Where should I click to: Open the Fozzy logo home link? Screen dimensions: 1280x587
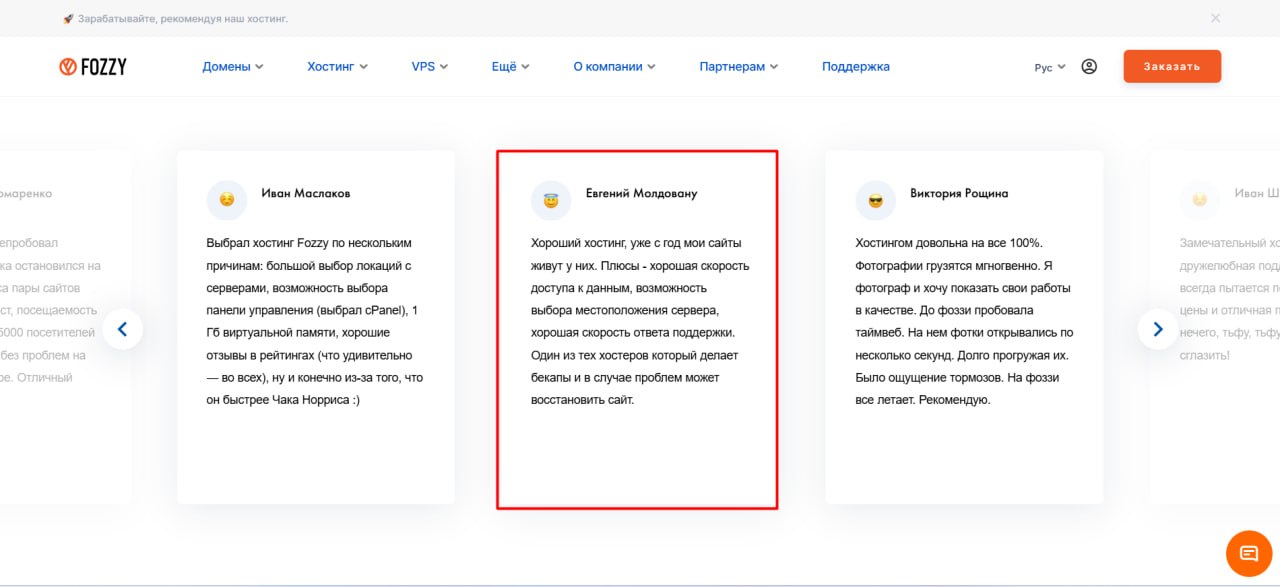point(93,67)
